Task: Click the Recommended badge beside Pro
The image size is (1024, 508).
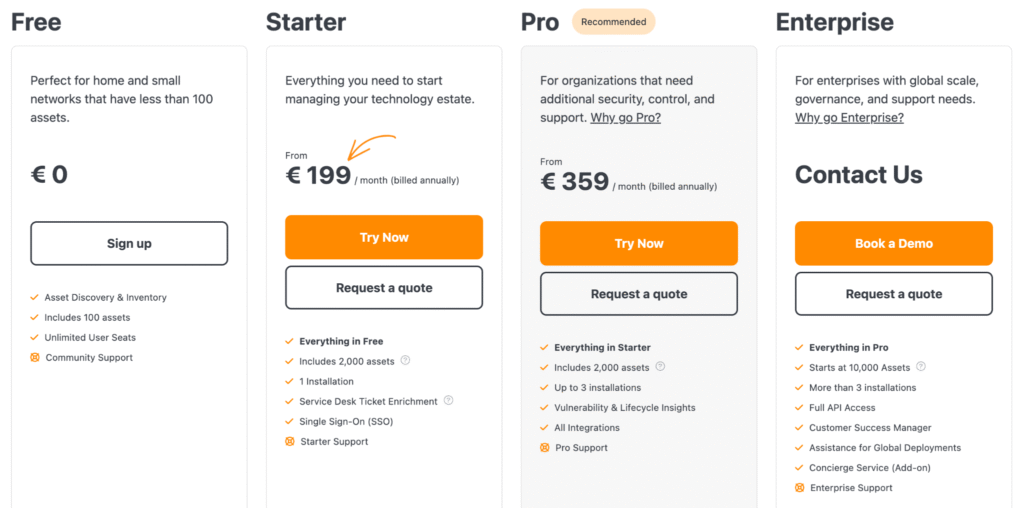Action: pos(614,22)
